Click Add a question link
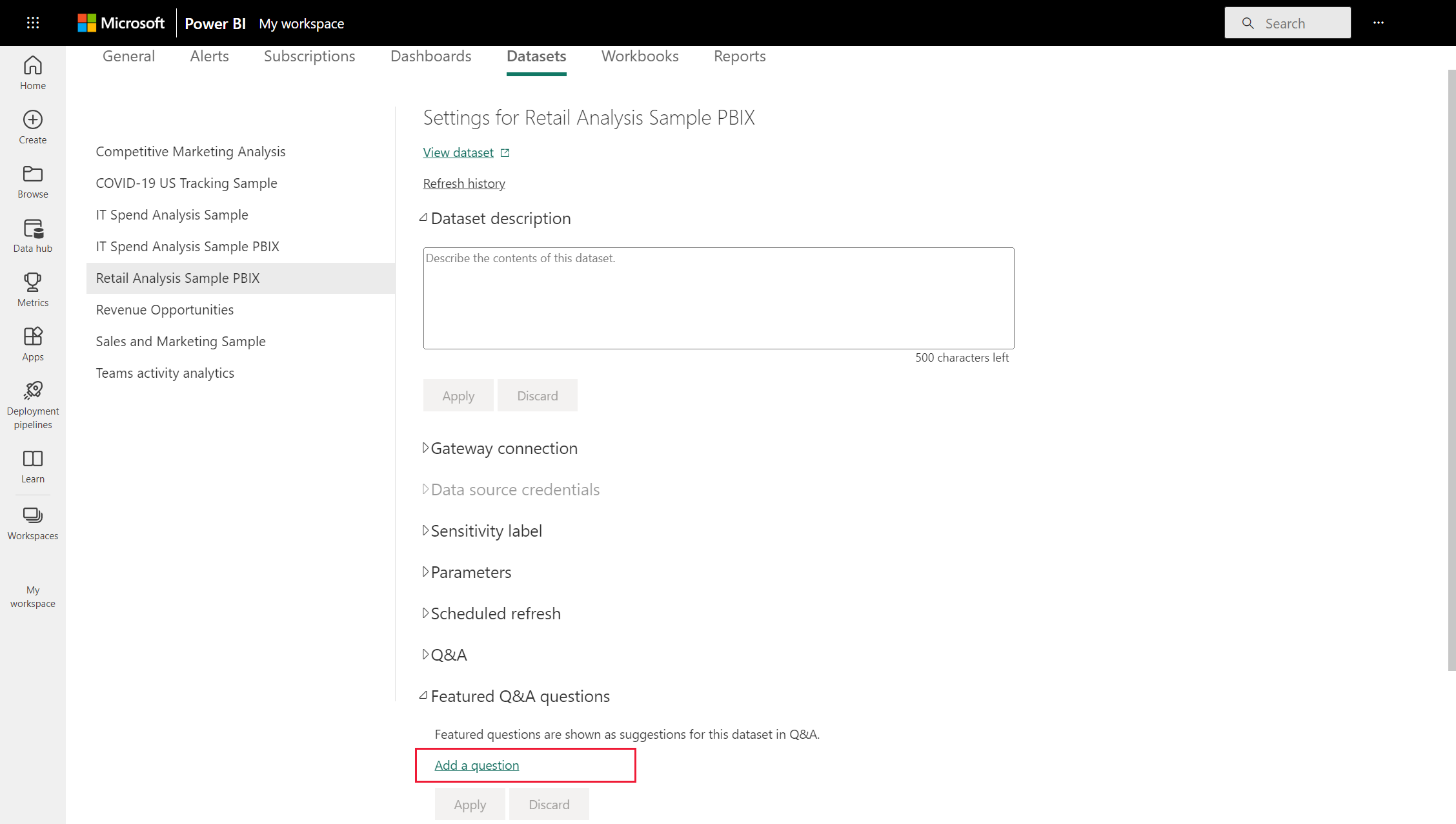Image resolution: width=1456 pixels, height=824 pixels. pos(477,765)
